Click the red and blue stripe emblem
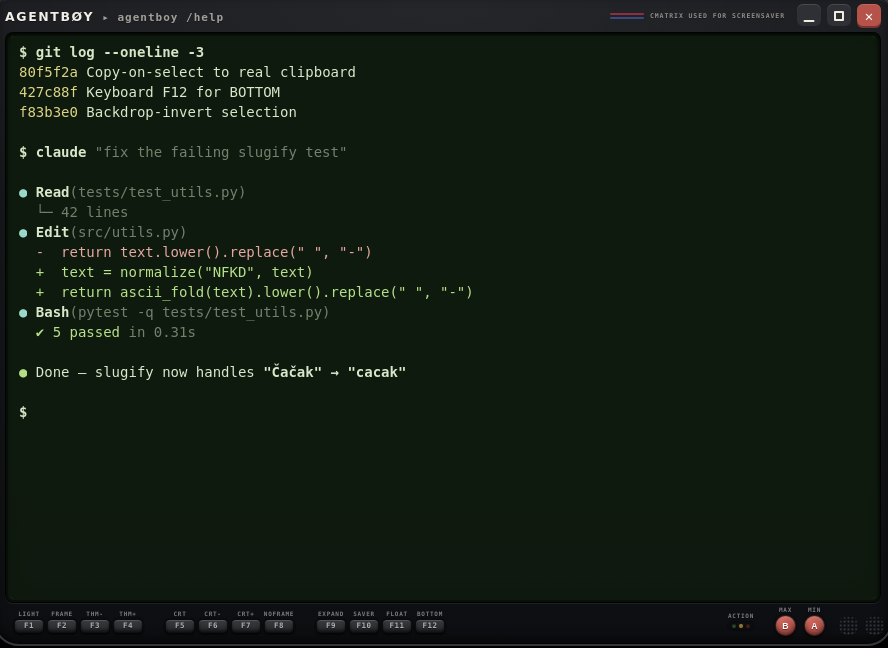 (627, 16)
